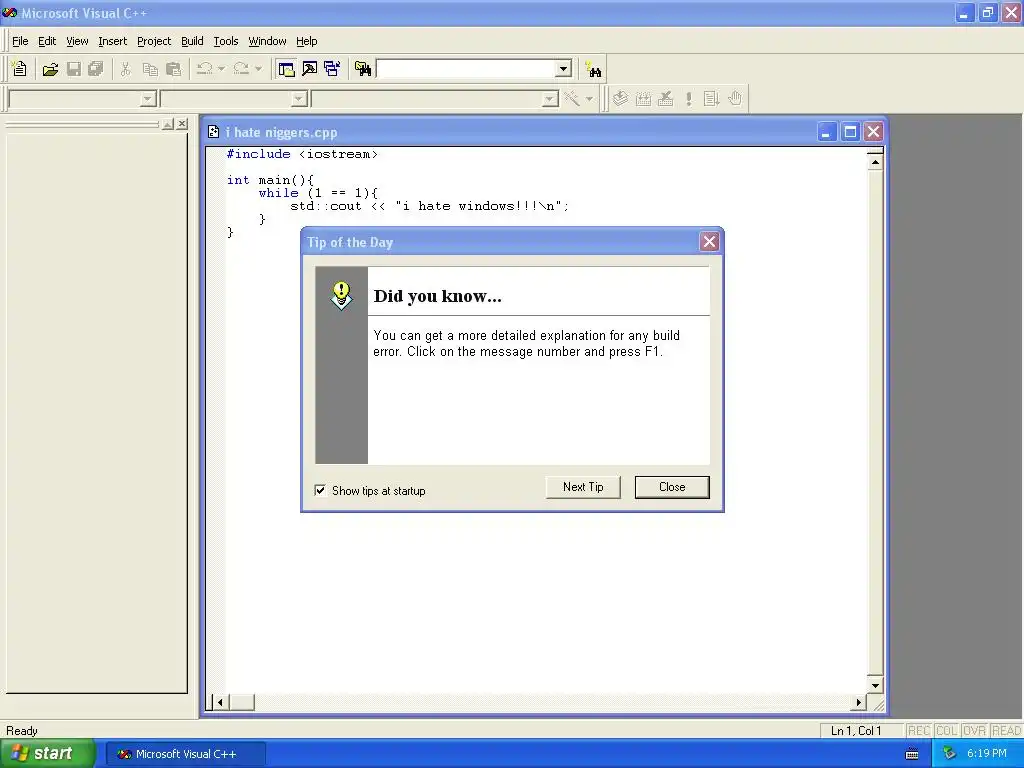Image resolution: width=1024 pixels, height=768 pixels.
Task: Close the empty workspace panel
Action: point(182,124)
